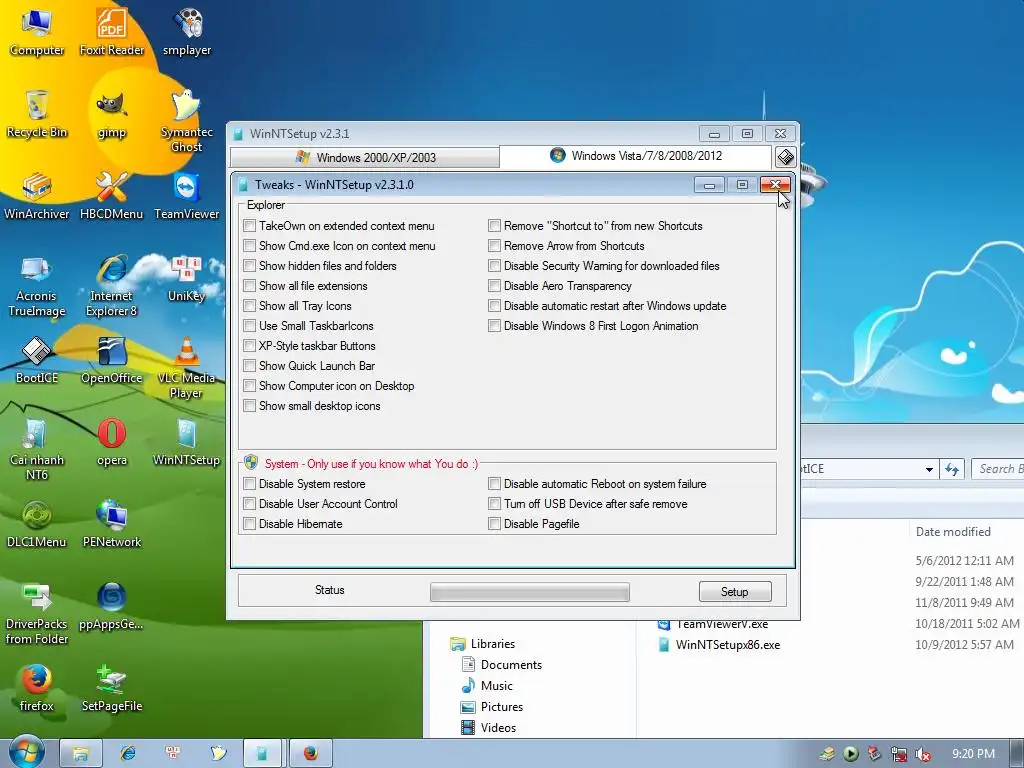Click Date modified column header
Screen dimensions: 1024x768
953,532
